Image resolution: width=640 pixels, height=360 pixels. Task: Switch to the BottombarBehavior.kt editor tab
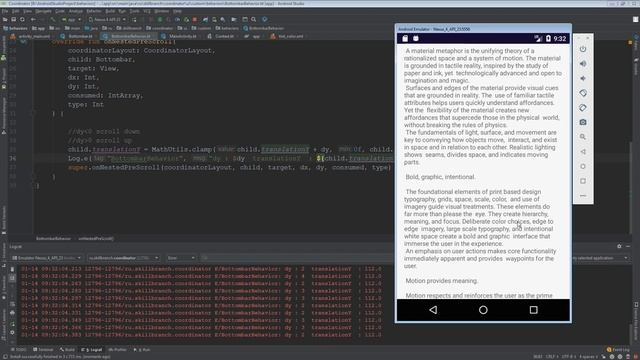pyautogui.click(x=128, y=36)
